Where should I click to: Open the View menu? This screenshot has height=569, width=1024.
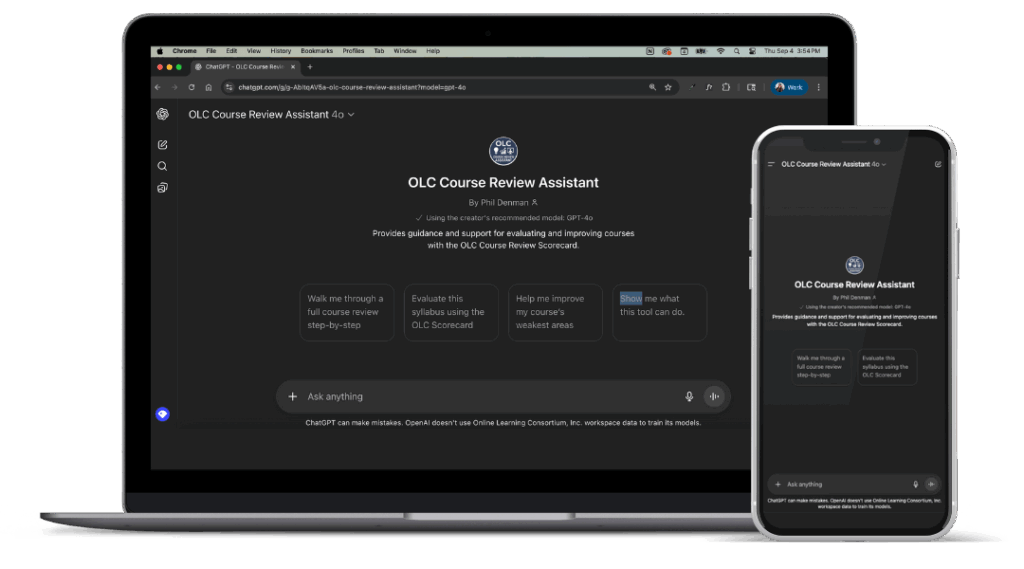[x=253, y=51]
